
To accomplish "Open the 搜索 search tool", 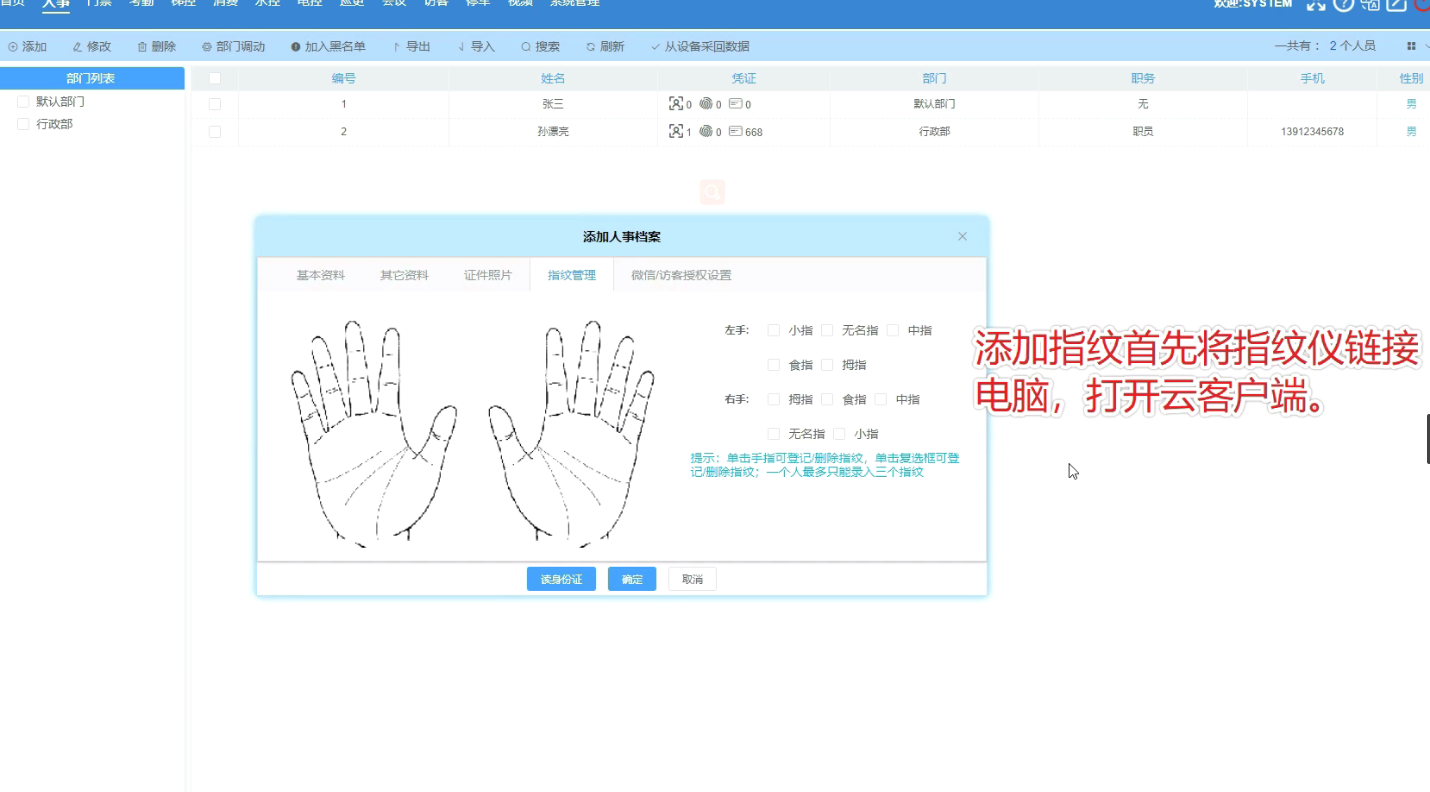I will coord(541,47).
